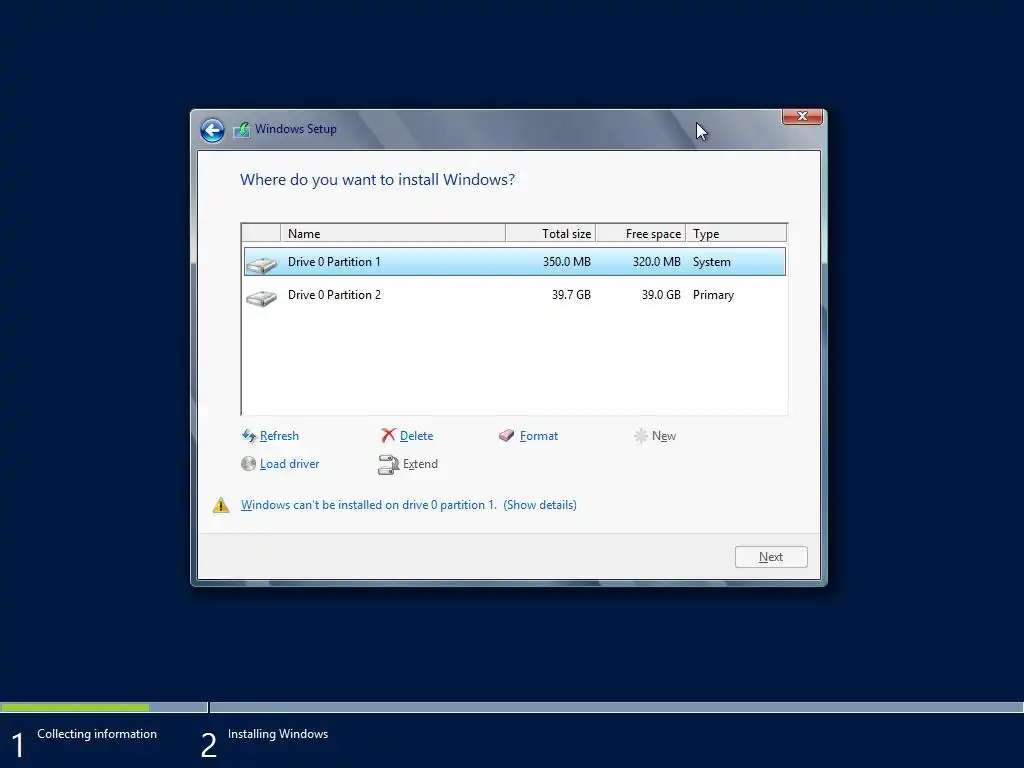Click the greyed New link
Screen dimensions: 1024x768
pyautogui.click(x=664, y=436)
